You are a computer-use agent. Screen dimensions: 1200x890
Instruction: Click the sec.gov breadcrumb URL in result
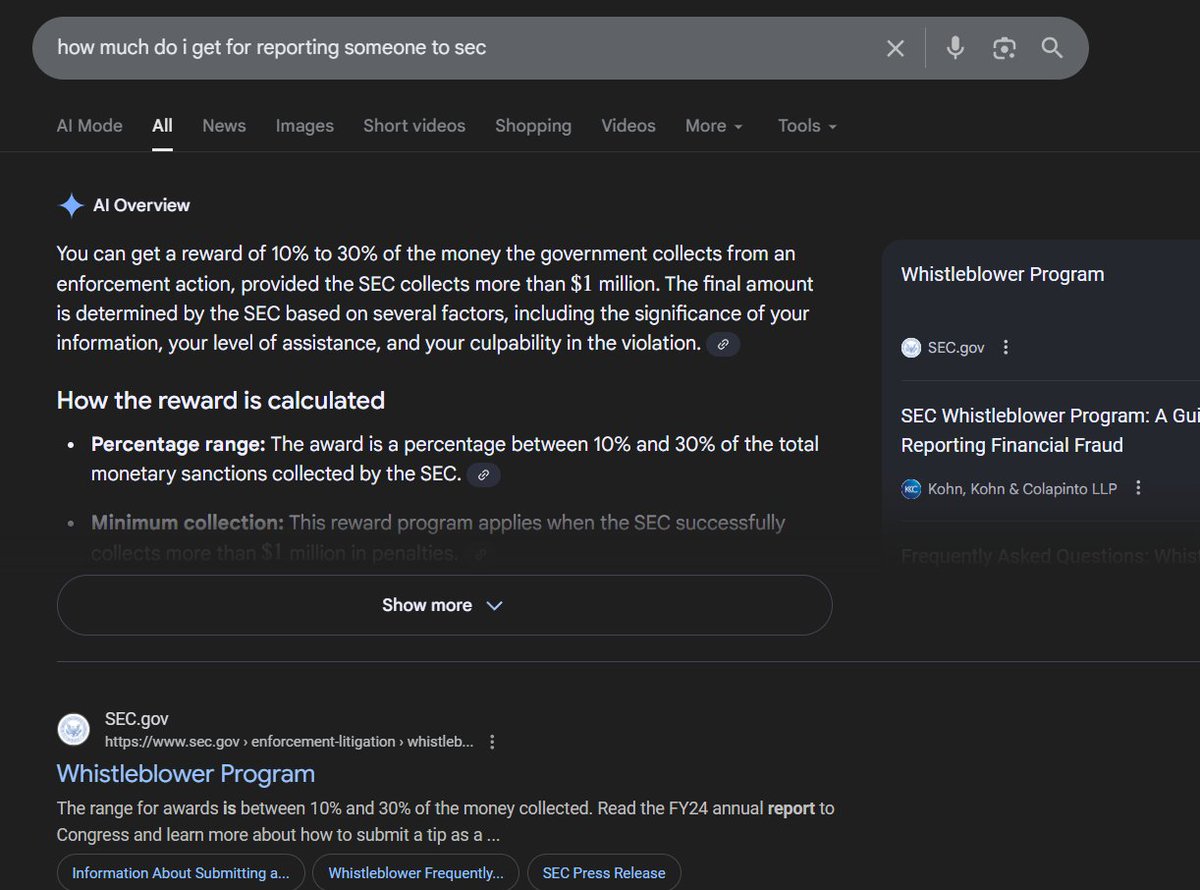coord(289,742)
